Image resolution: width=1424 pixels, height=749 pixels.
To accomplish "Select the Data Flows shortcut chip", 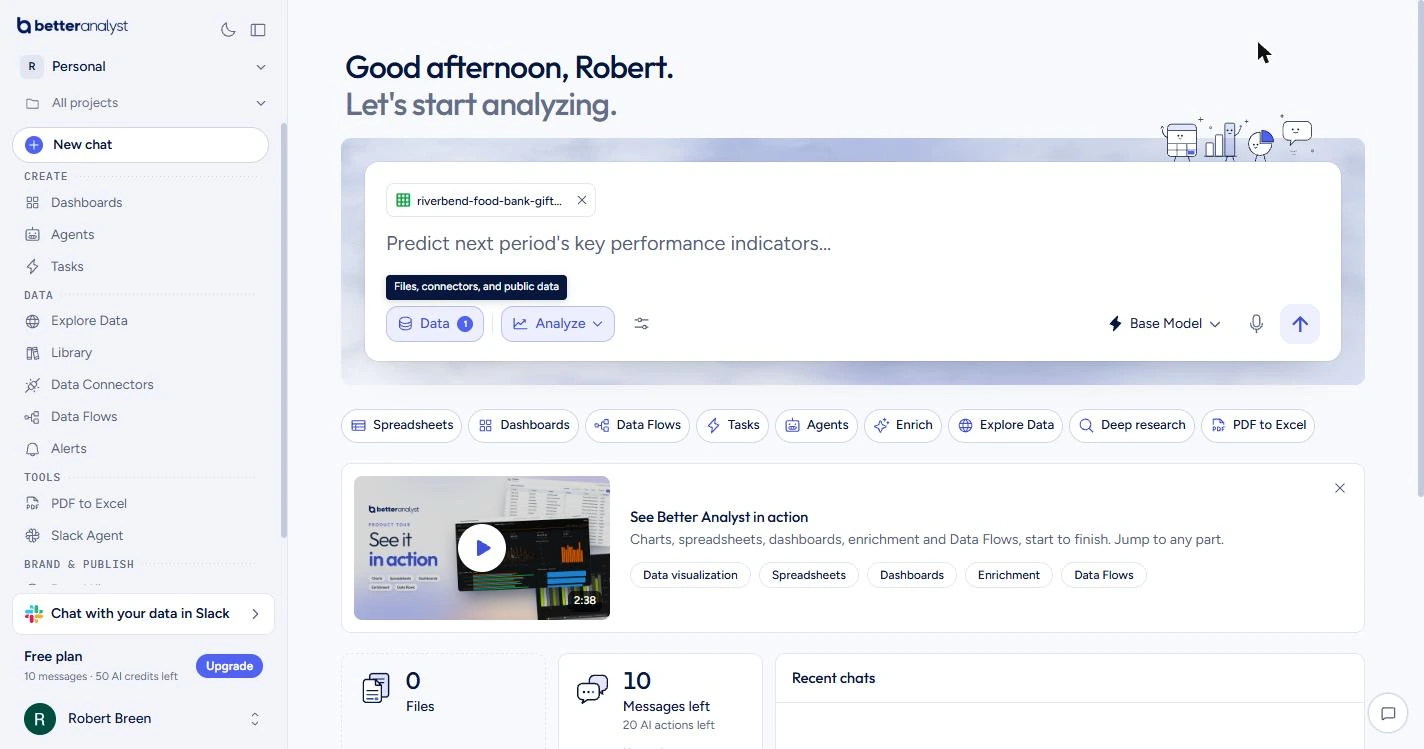I will click(x=638, y=425).
